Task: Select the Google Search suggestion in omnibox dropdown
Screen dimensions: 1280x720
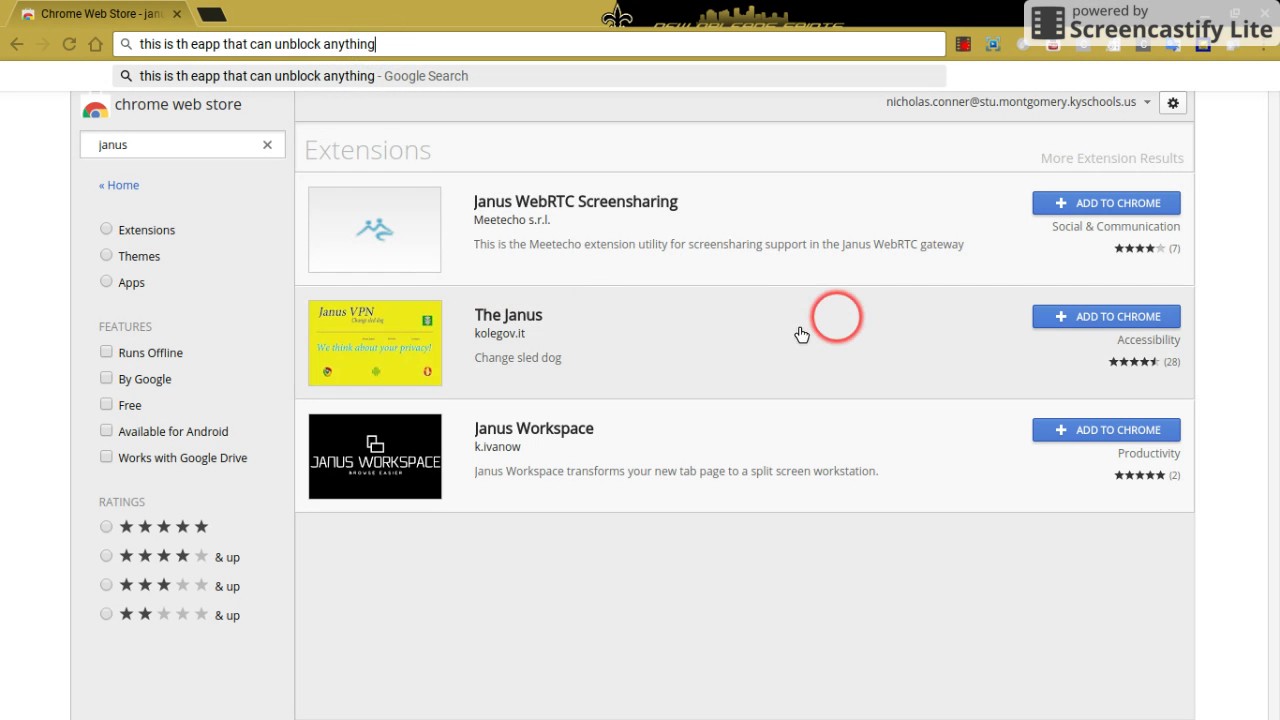Action: point(531,76)
